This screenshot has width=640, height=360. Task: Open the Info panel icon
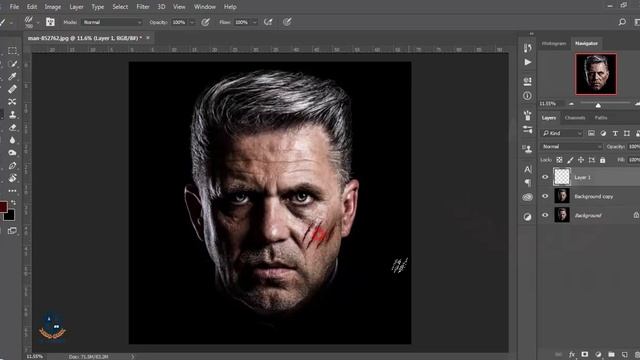527,96
